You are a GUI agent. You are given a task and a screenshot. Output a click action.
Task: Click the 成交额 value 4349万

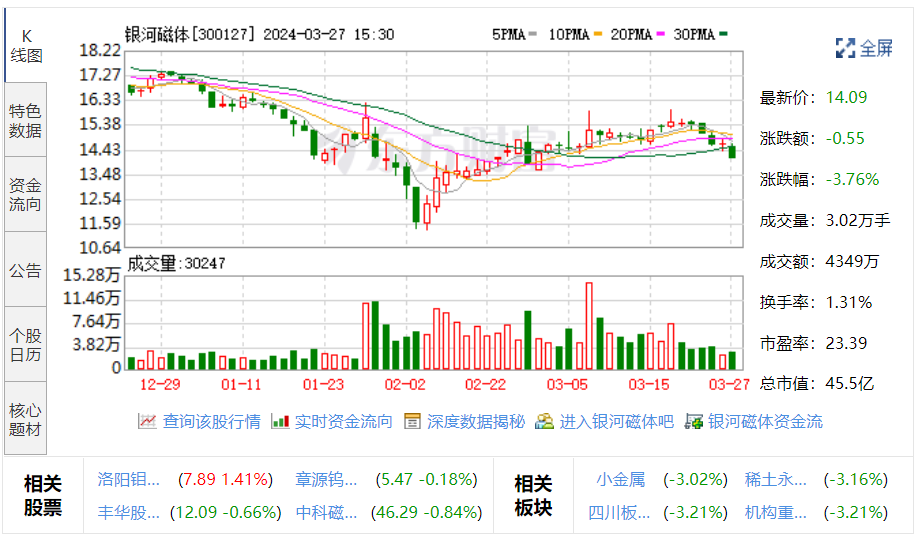tap(852, 261)
